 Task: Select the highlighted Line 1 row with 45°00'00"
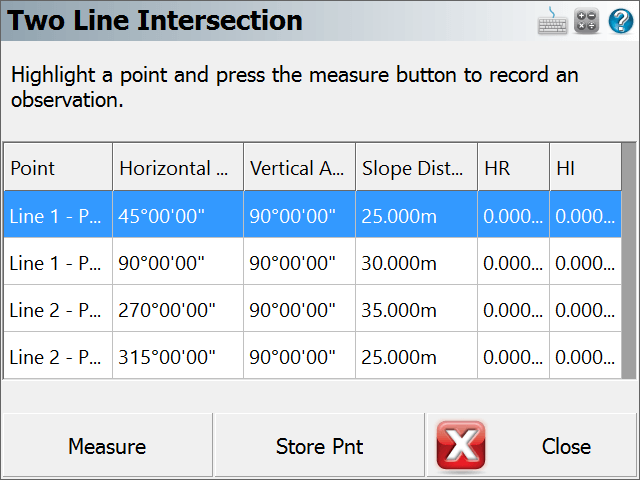[x=313, y=215]
